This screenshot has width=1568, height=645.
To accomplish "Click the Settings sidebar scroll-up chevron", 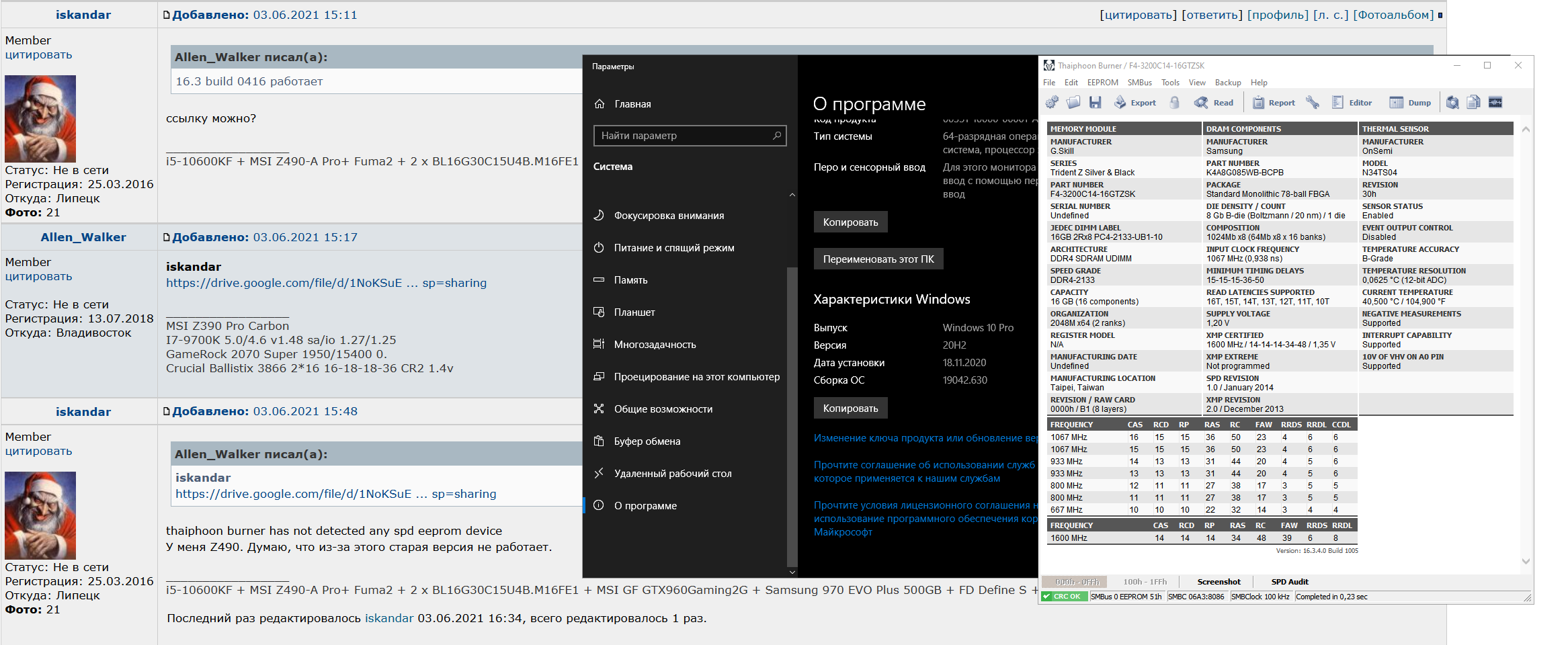I will [792, 195].
